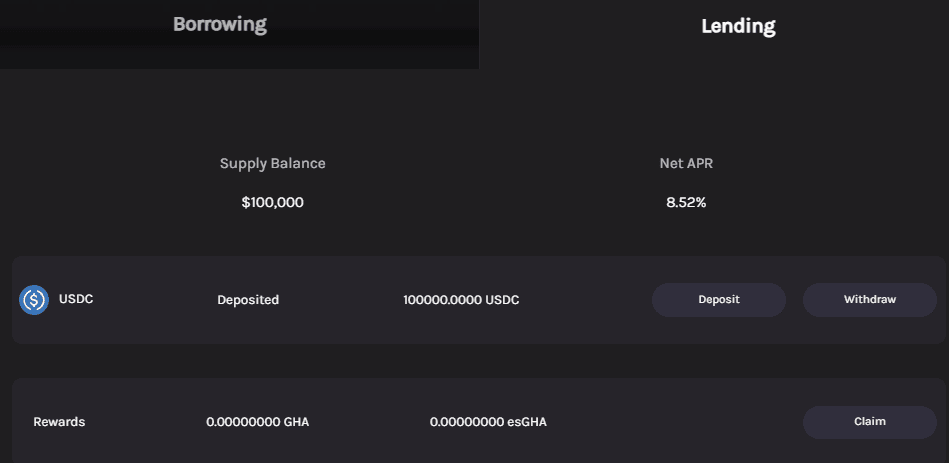Click the USDC coin icon
The image size is (949, 463).
click(x=34, y=300)
